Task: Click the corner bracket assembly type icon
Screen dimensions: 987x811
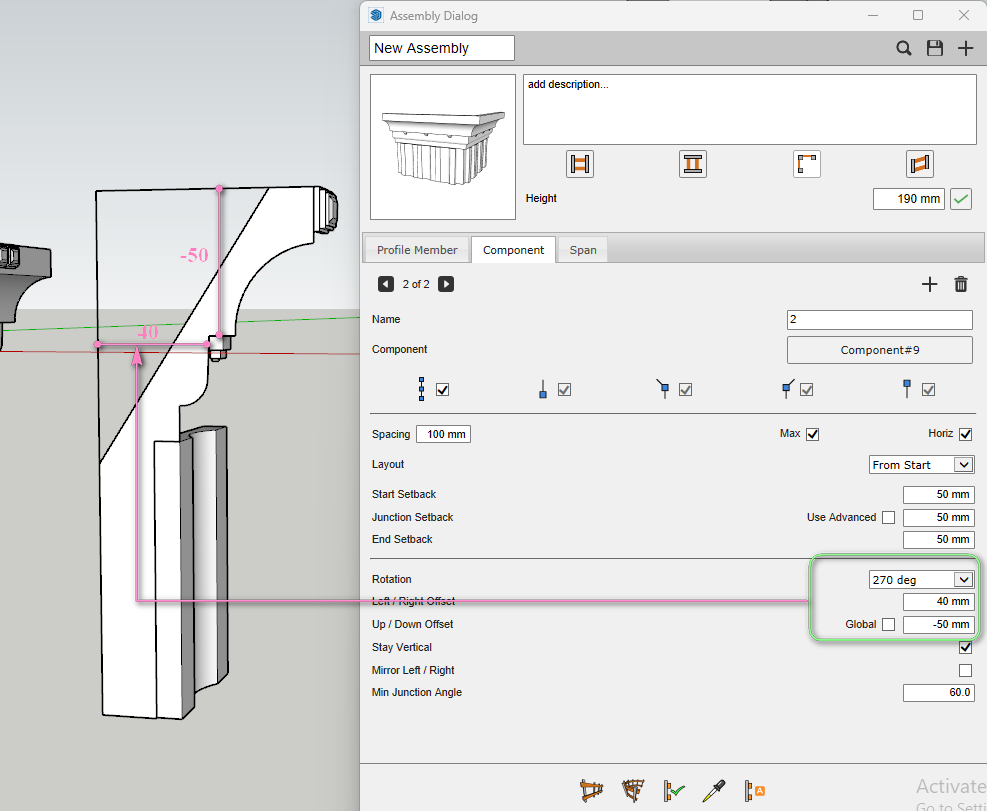Action: point(806,164)
